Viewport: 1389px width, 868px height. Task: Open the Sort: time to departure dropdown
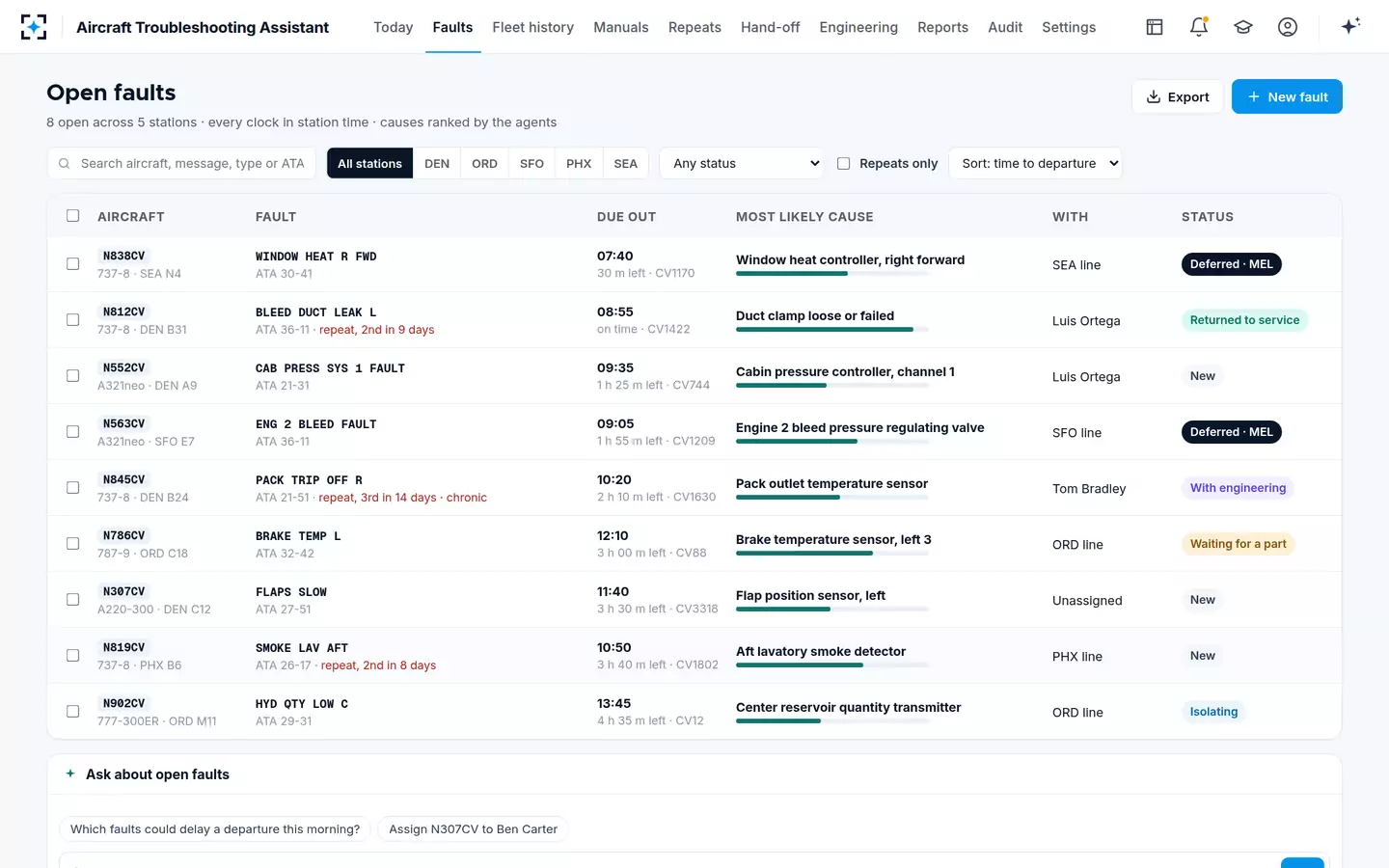pos(1035,164)
